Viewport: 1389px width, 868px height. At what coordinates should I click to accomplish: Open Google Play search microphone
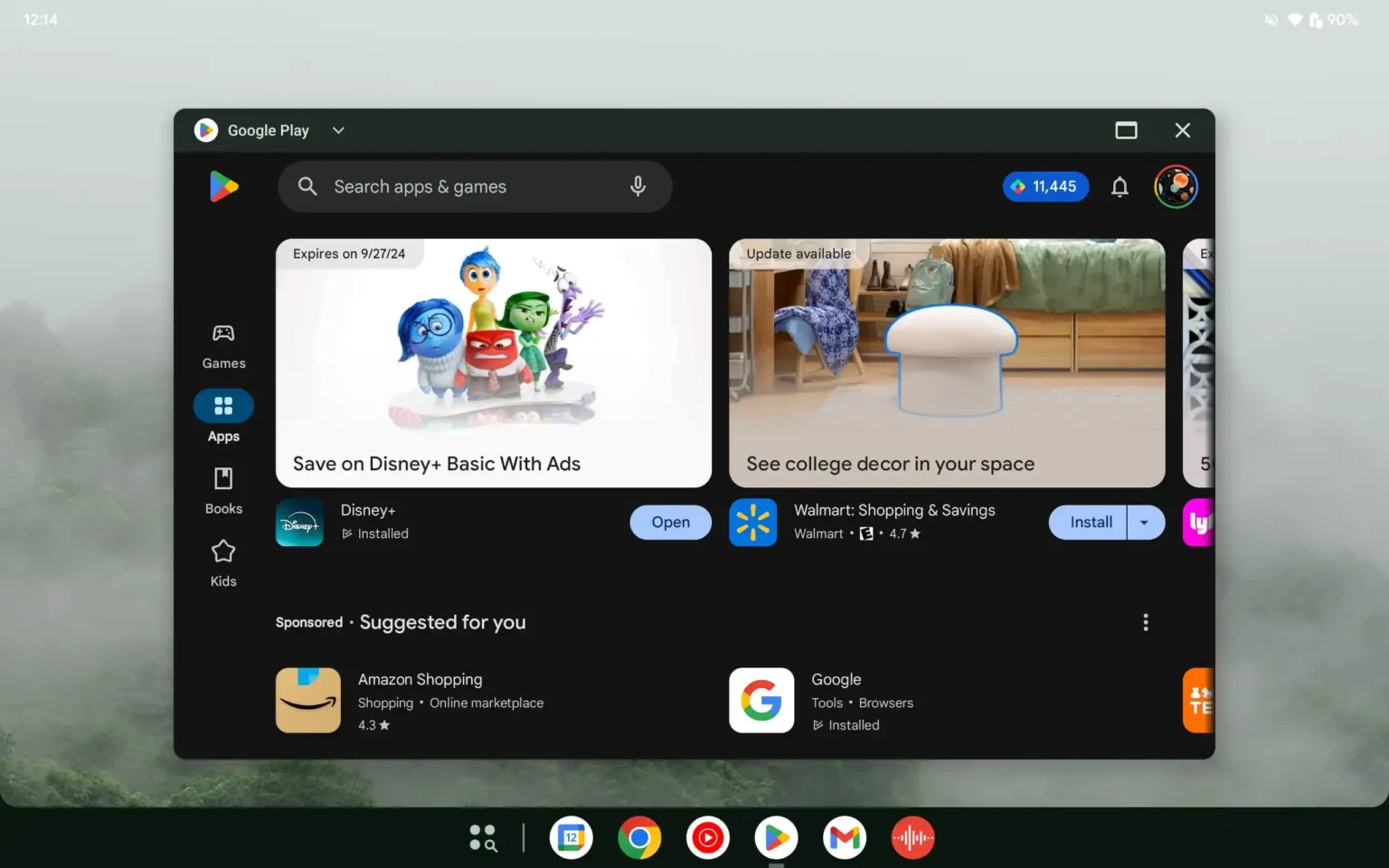[x=638, y=186]
